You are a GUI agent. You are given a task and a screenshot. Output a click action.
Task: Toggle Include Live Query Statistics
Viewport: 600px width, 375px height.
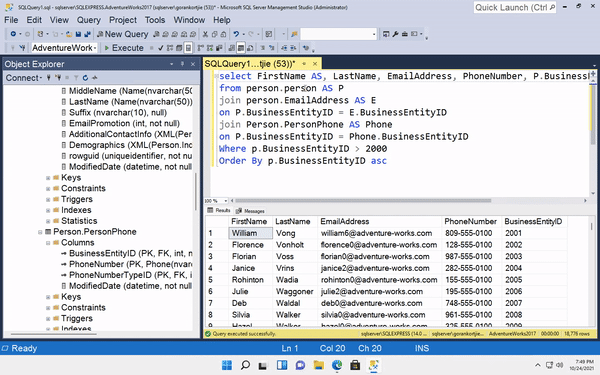coord(210,48)
